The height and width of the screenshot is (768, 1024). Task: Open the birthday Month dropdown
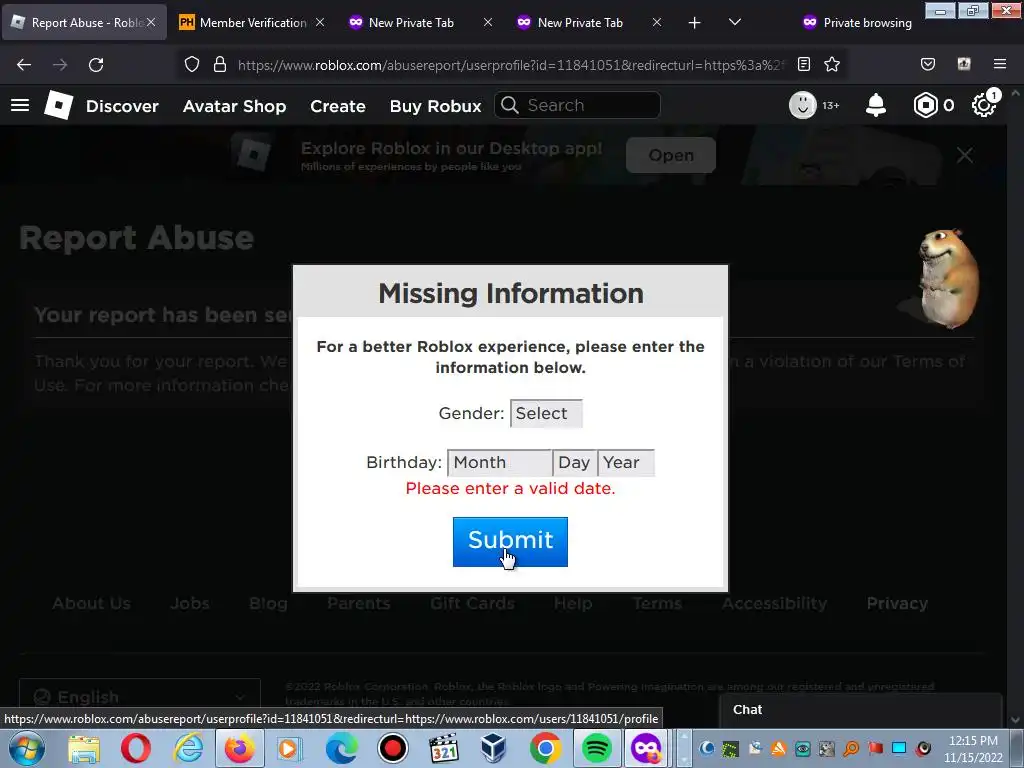click(500, 462)
